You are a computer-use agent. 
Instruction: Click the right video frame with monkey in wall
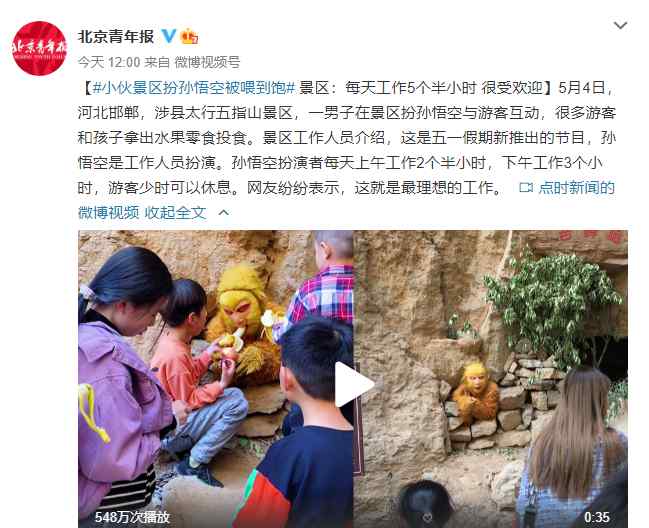490,379
